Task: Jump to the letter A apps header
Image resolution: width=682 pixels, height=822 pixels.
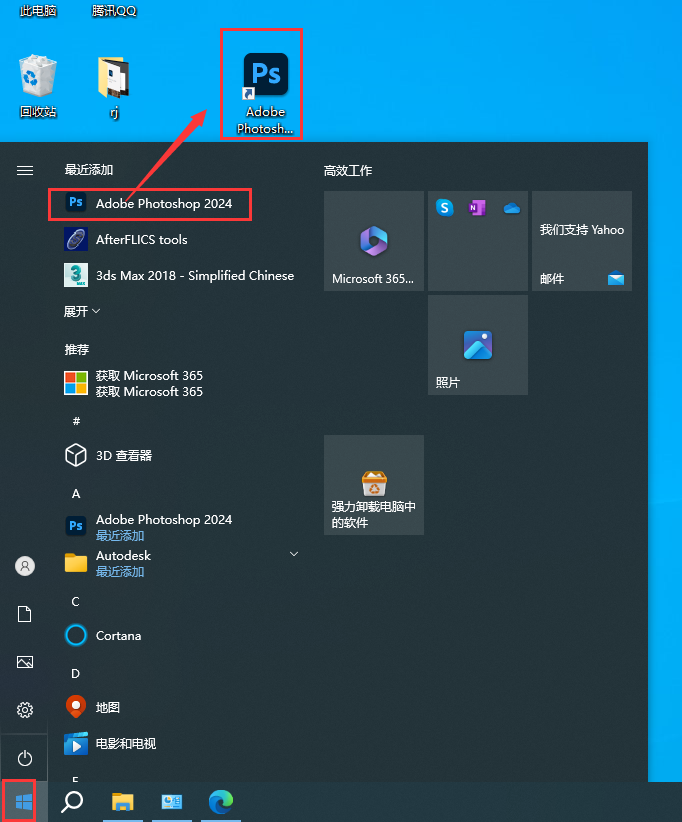Action: (x=76, y=494)
